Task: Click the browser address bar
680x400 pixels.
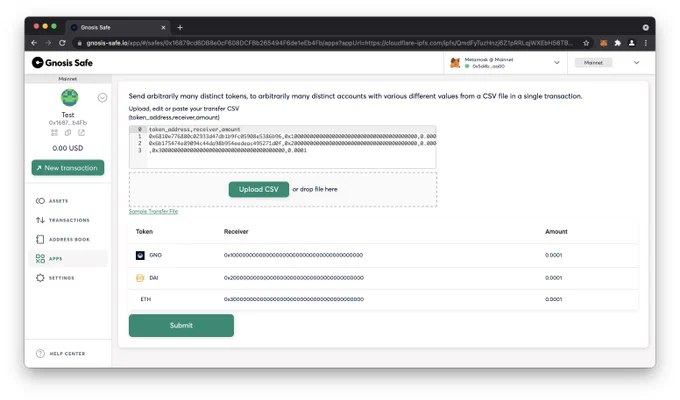Action: click(330, 43)
